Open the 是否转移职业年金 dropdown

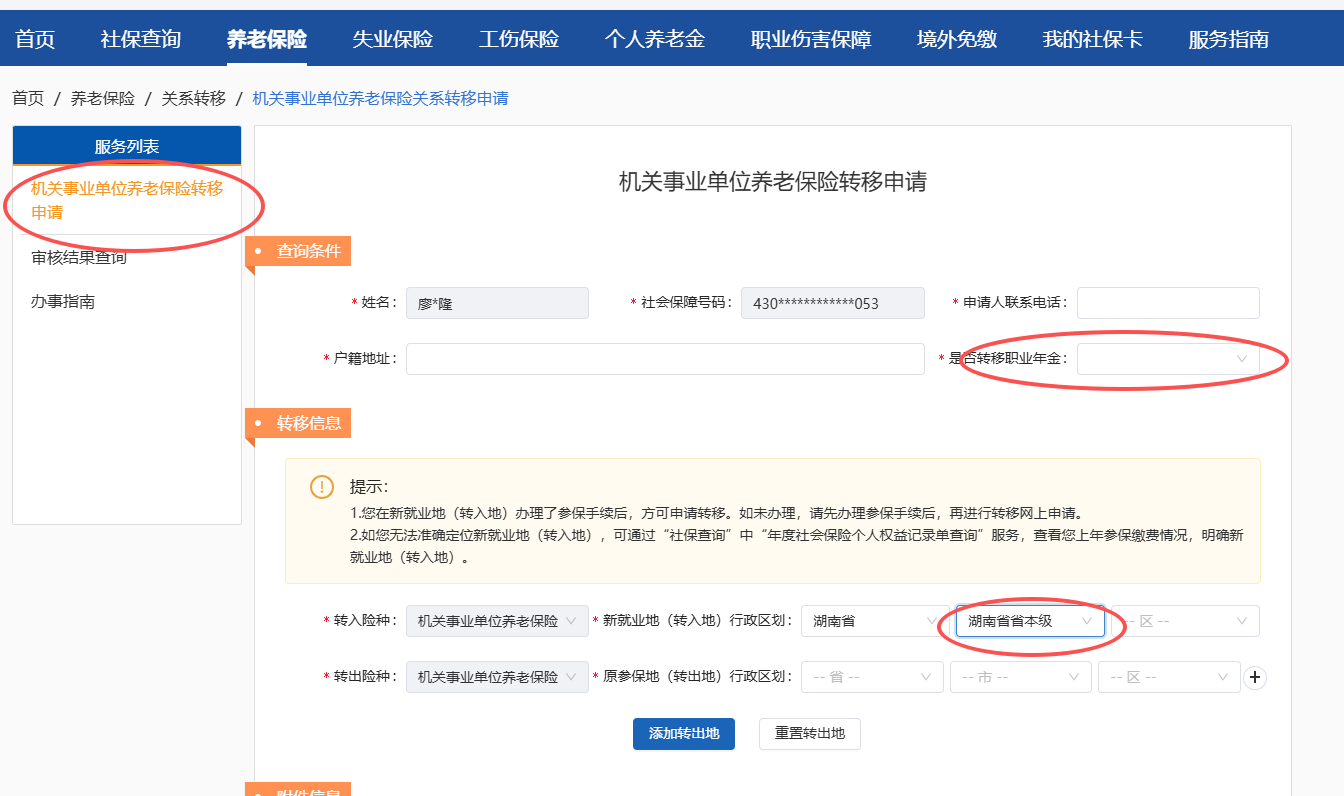pos(1167,358)
